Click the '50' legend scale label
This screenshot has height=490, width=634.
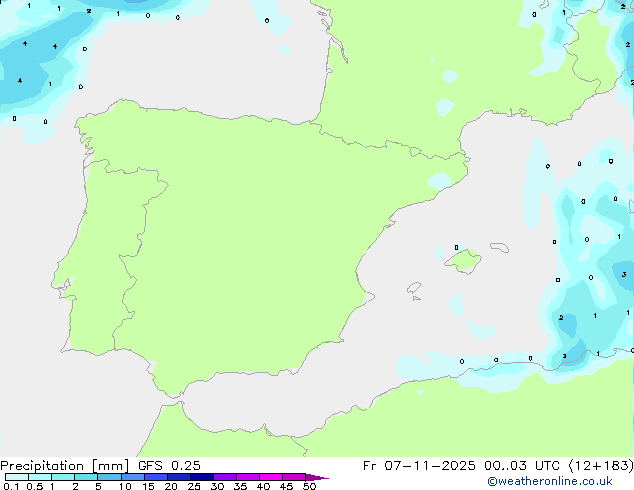coord(309,486)
